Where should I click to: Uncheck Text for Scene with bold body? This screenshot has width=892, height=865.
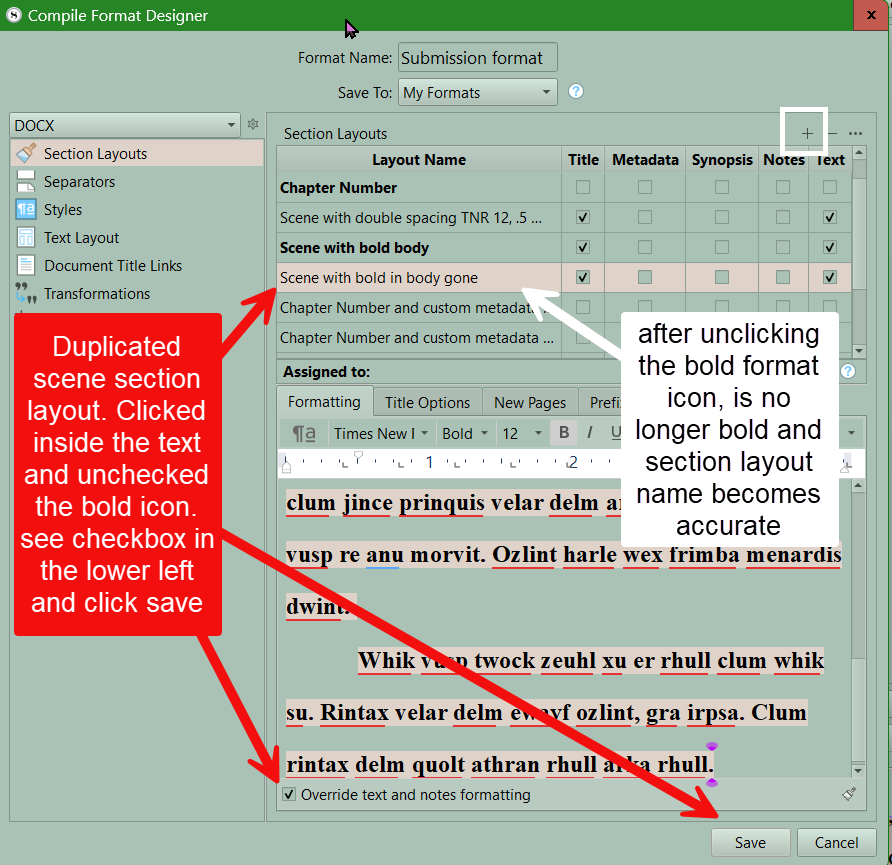pyautogui.click(x=830, y=247)
